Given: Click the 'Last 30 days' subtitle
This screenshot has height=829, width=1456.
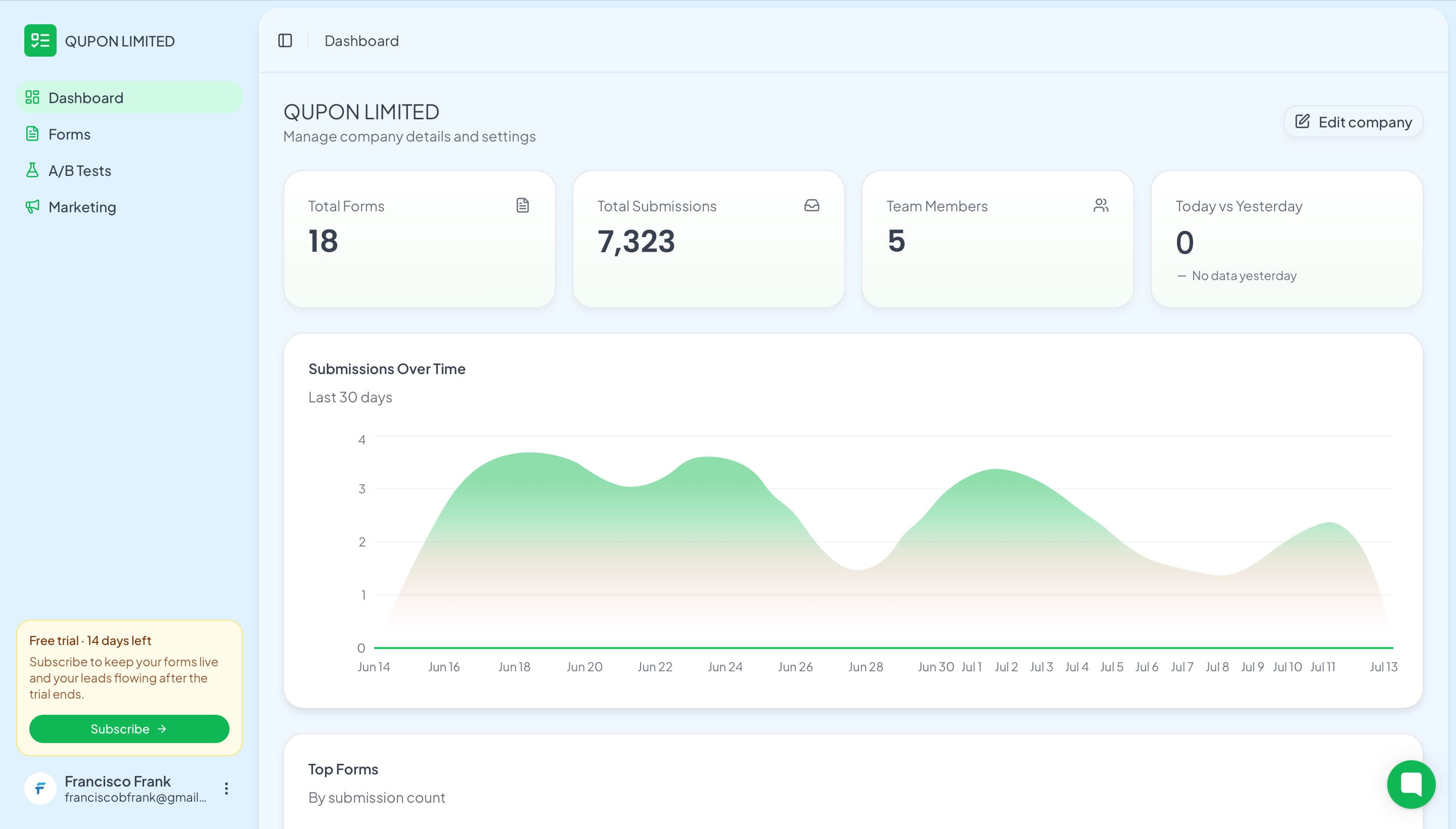Looking at the screenshot, I should pyautogui.click(x=350, y=397).
